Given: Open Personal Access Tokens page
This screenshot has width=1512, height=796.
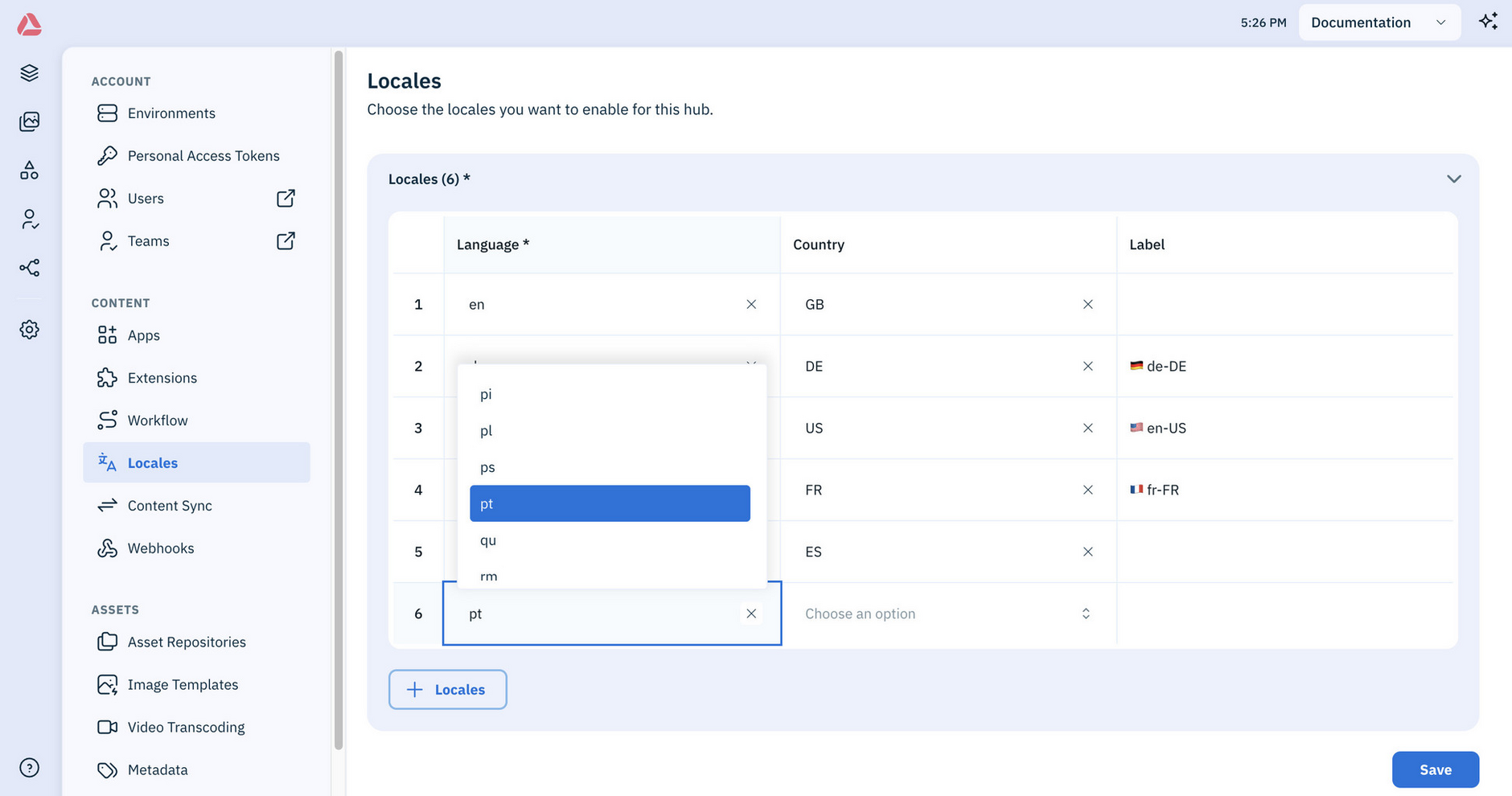Looking at the screenshot, I should (196, 156).
